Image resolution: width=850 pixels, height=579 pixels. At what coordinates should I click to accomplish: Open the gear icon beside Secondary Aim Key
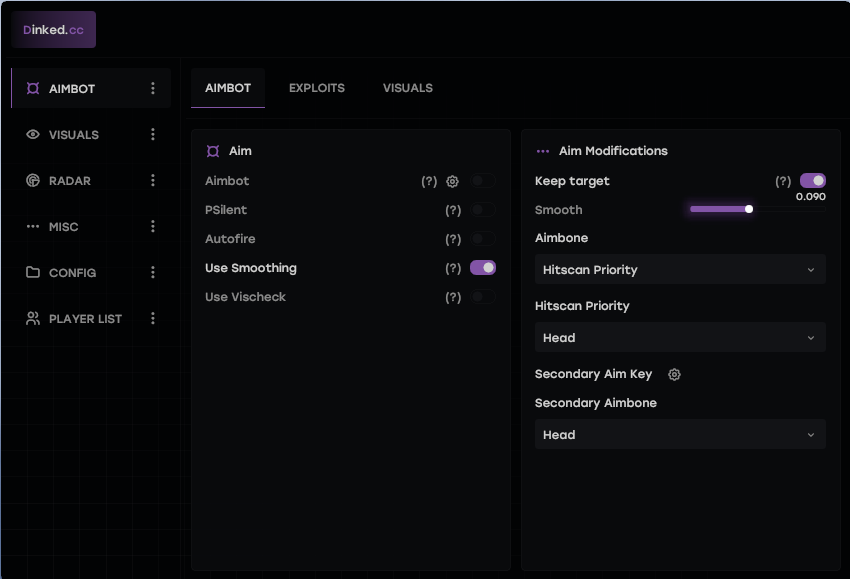click(x=674, y=375)
